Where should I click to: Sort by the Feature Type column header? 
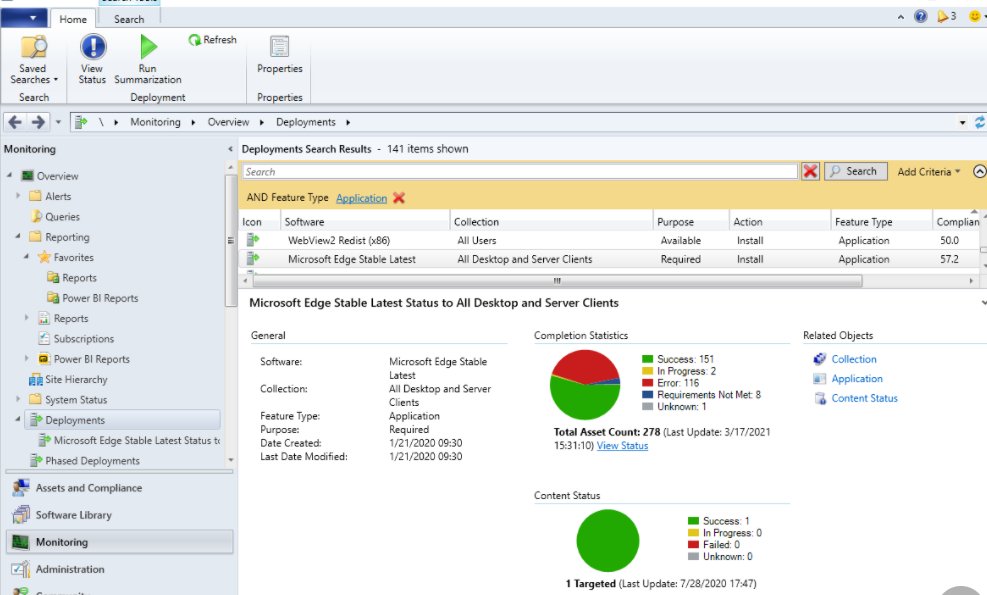tap(881, 222)
